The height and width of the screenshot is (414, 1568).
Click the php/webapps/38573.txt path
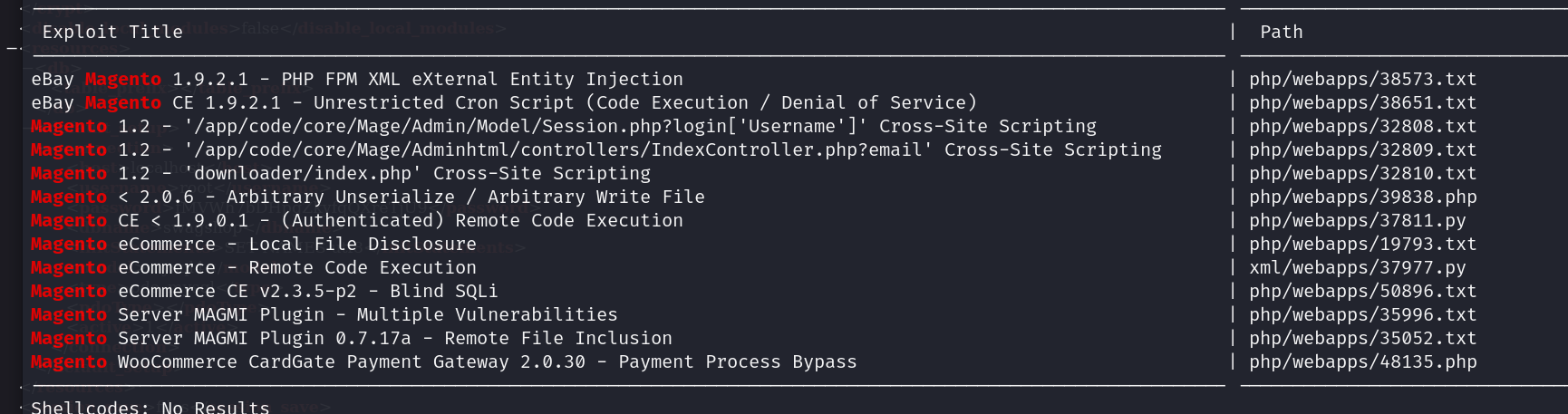[1362, 80]
